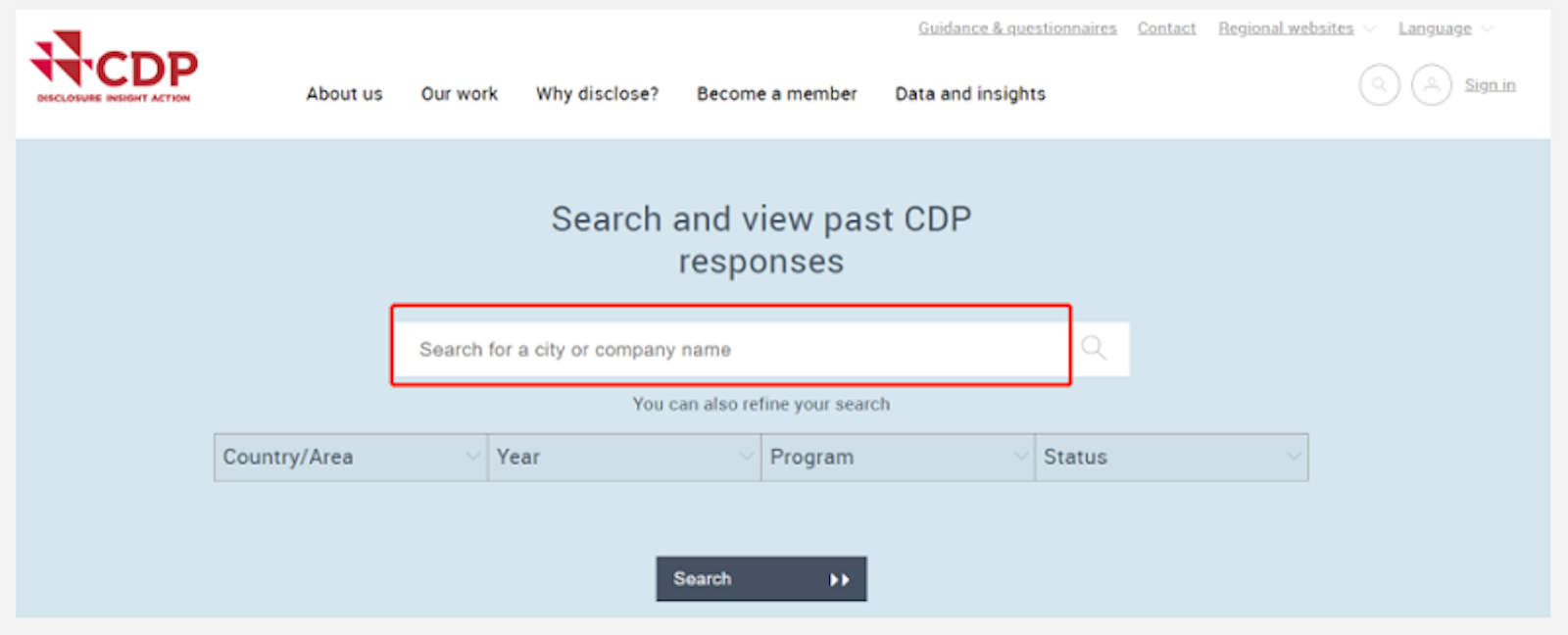
Task: Focus the city or company name field
Action: click(x=730, y=349)
